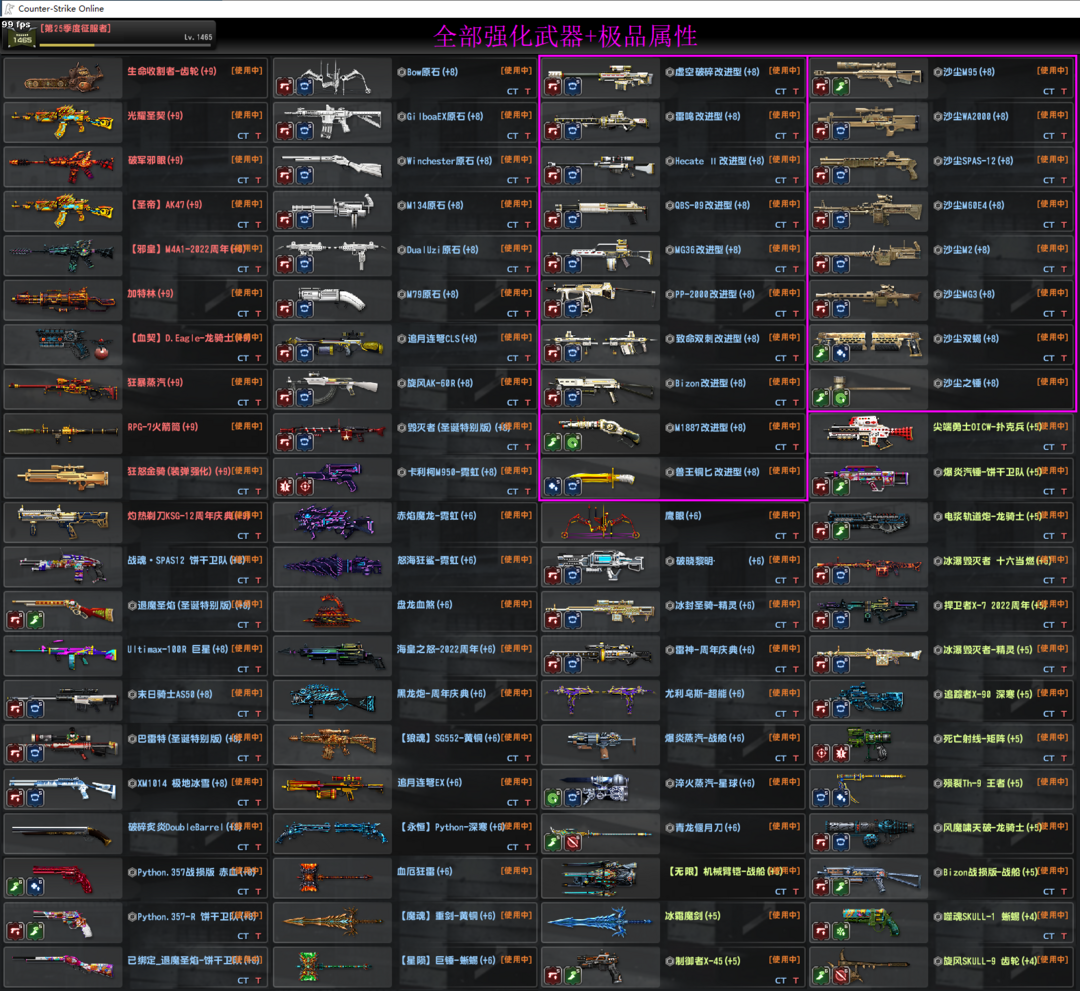Screen dimensions: 1080x991
Task: Click 使用中 status on 生命收割者-齿轮
Action: click(x=247, y=70)
